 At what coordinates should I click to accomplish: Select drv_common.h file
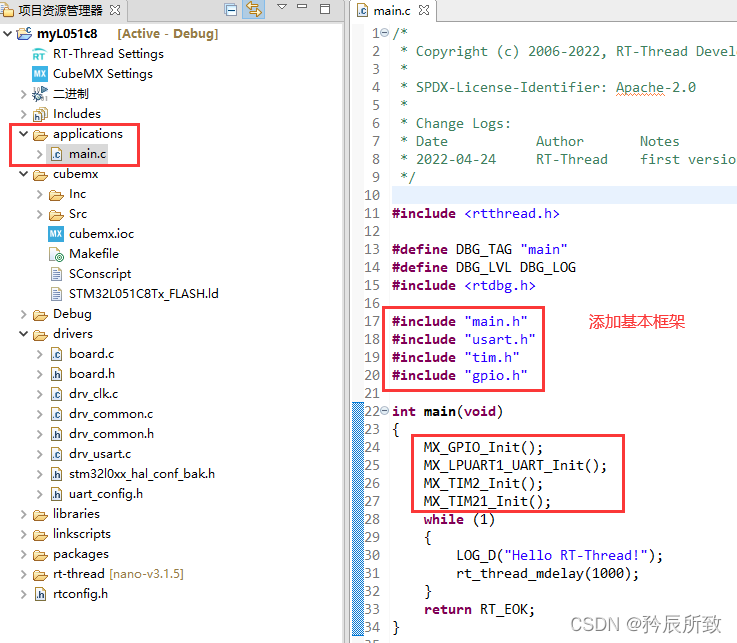pos(111,434)
